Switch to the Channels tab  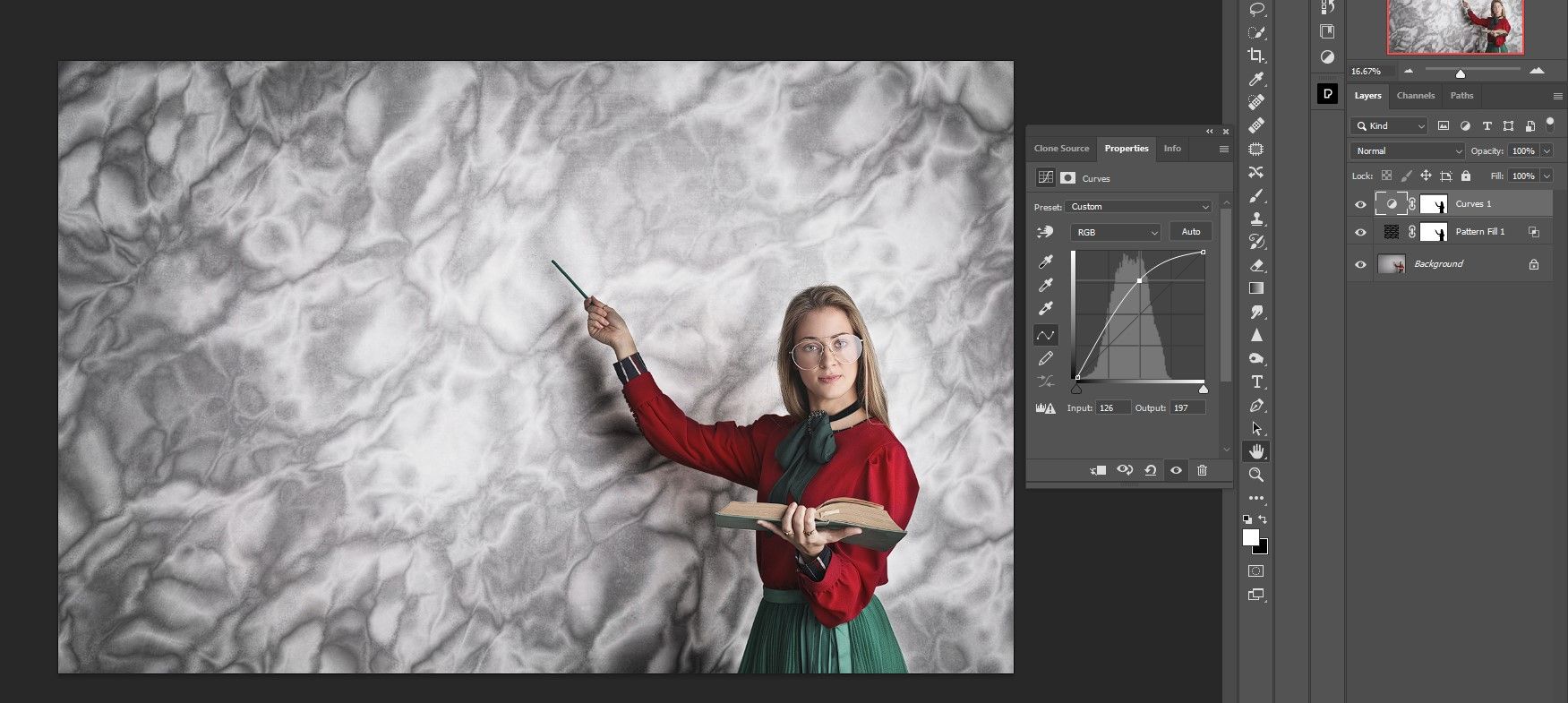1415,96
